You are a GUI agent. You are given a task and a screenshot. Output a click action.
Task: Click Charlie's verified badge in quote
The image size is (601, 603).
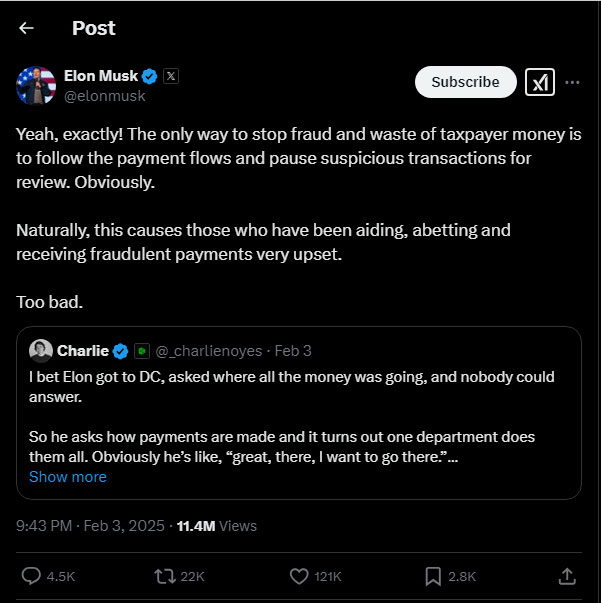coord(120,351)
